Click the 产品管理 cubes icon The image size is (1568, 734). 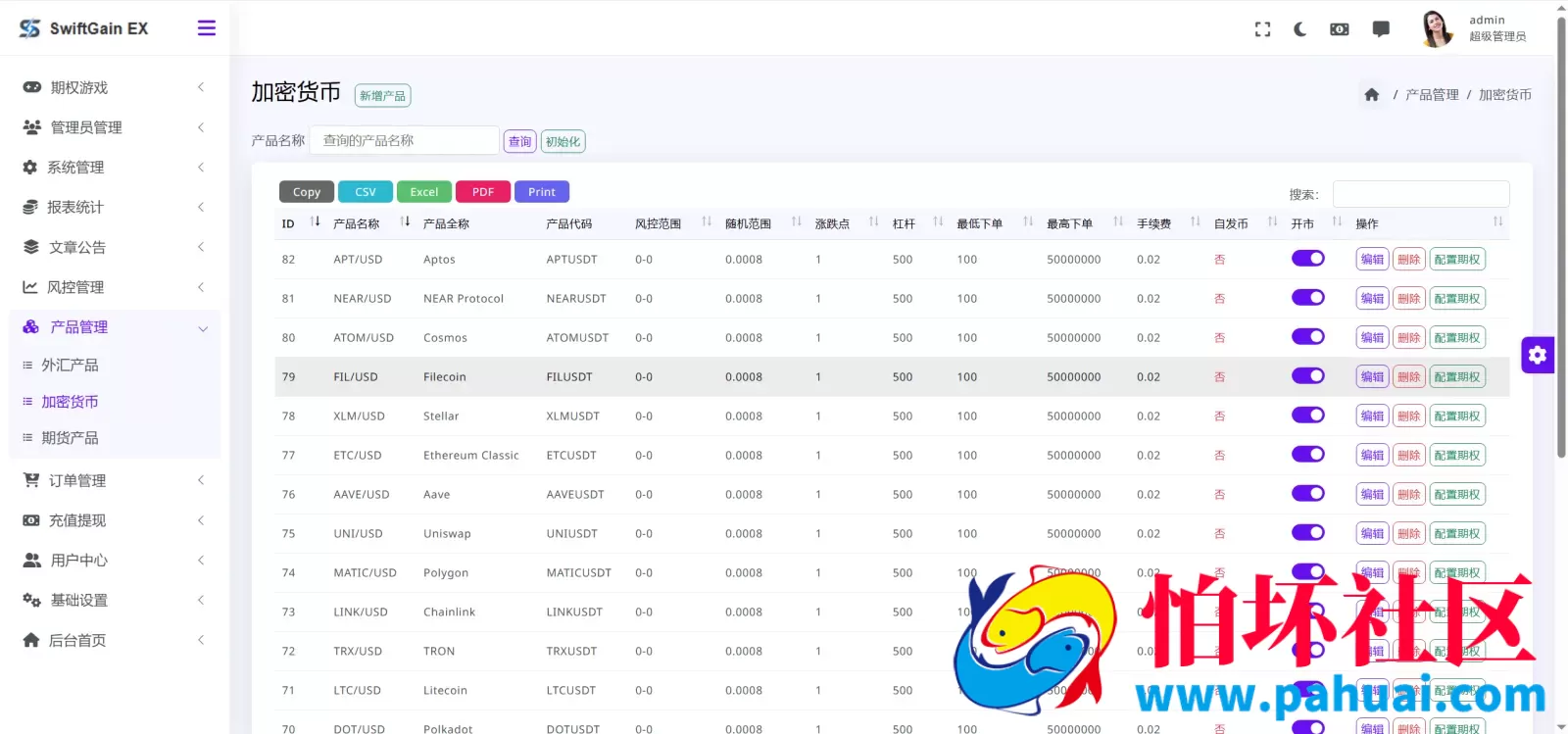pos(31,327)
